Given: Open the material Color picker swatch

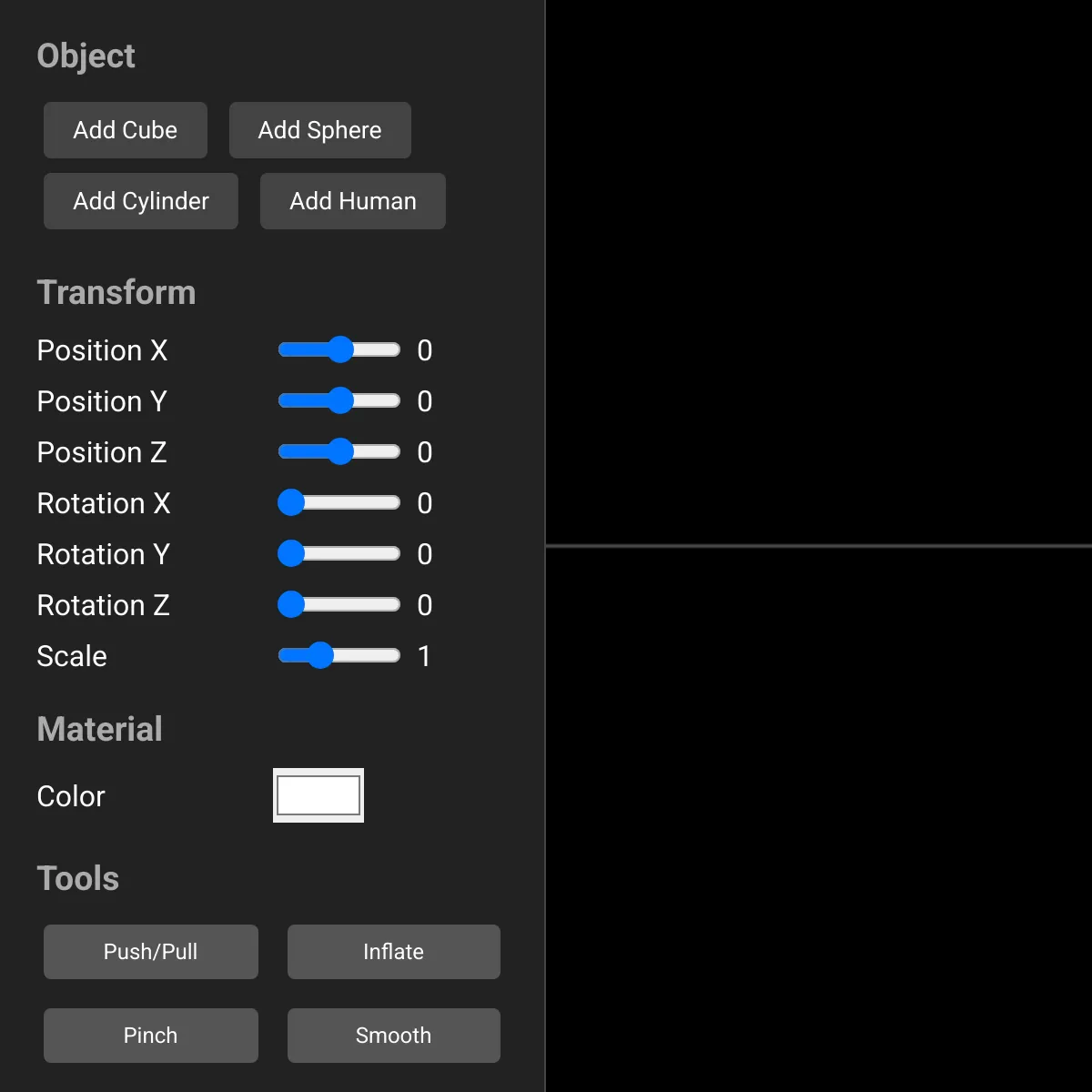Looking at the screenshot, I should [318, 795].
